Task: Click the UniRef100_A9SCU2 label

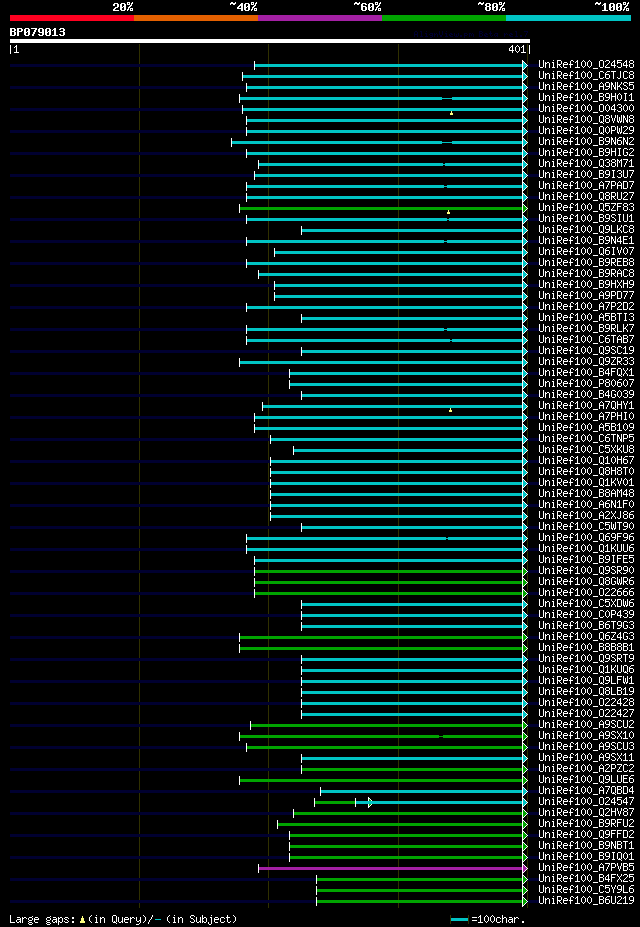Action: 586,725
